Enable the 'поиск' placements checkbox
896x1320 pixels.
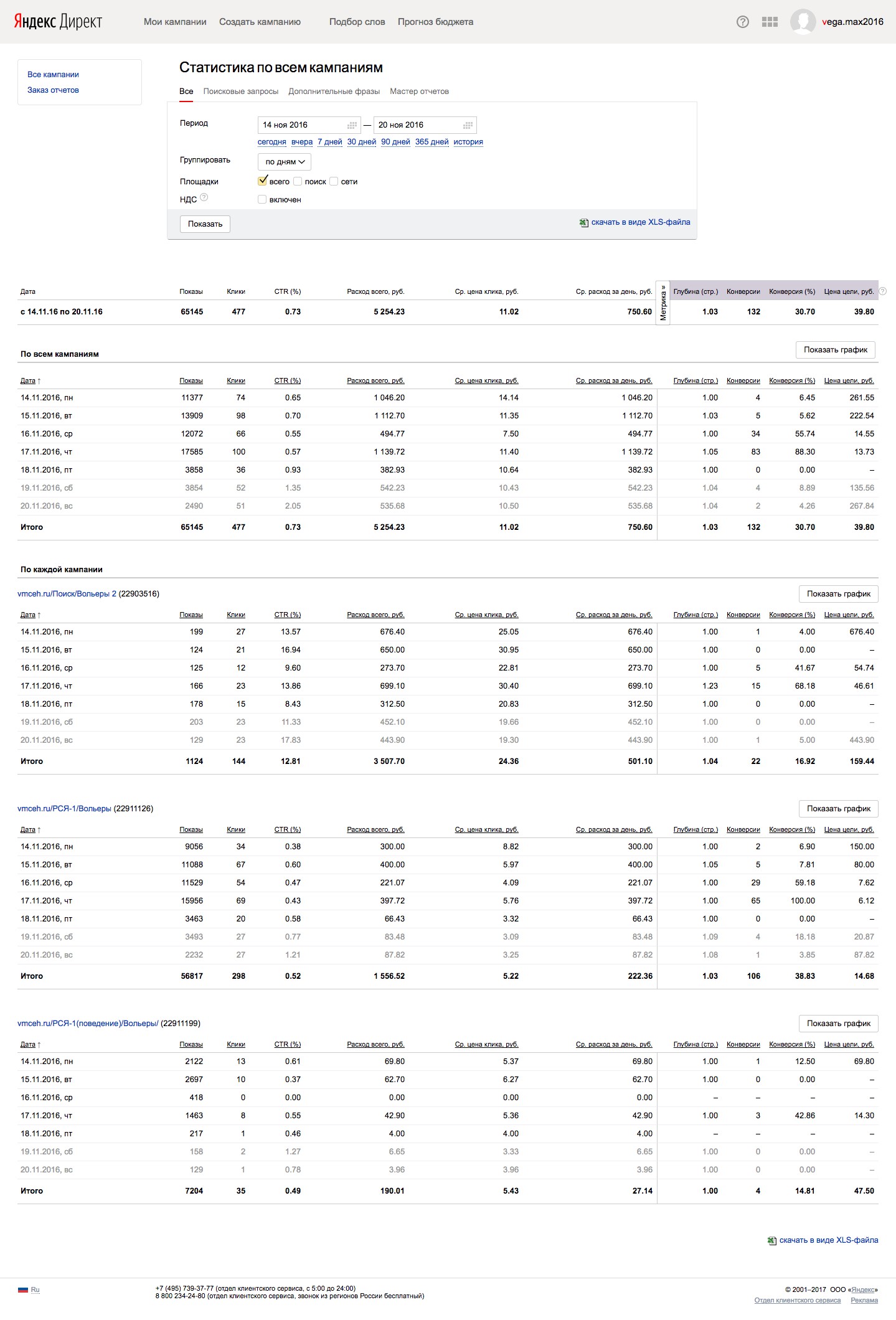pyautogui.click(x=298, y=182)
